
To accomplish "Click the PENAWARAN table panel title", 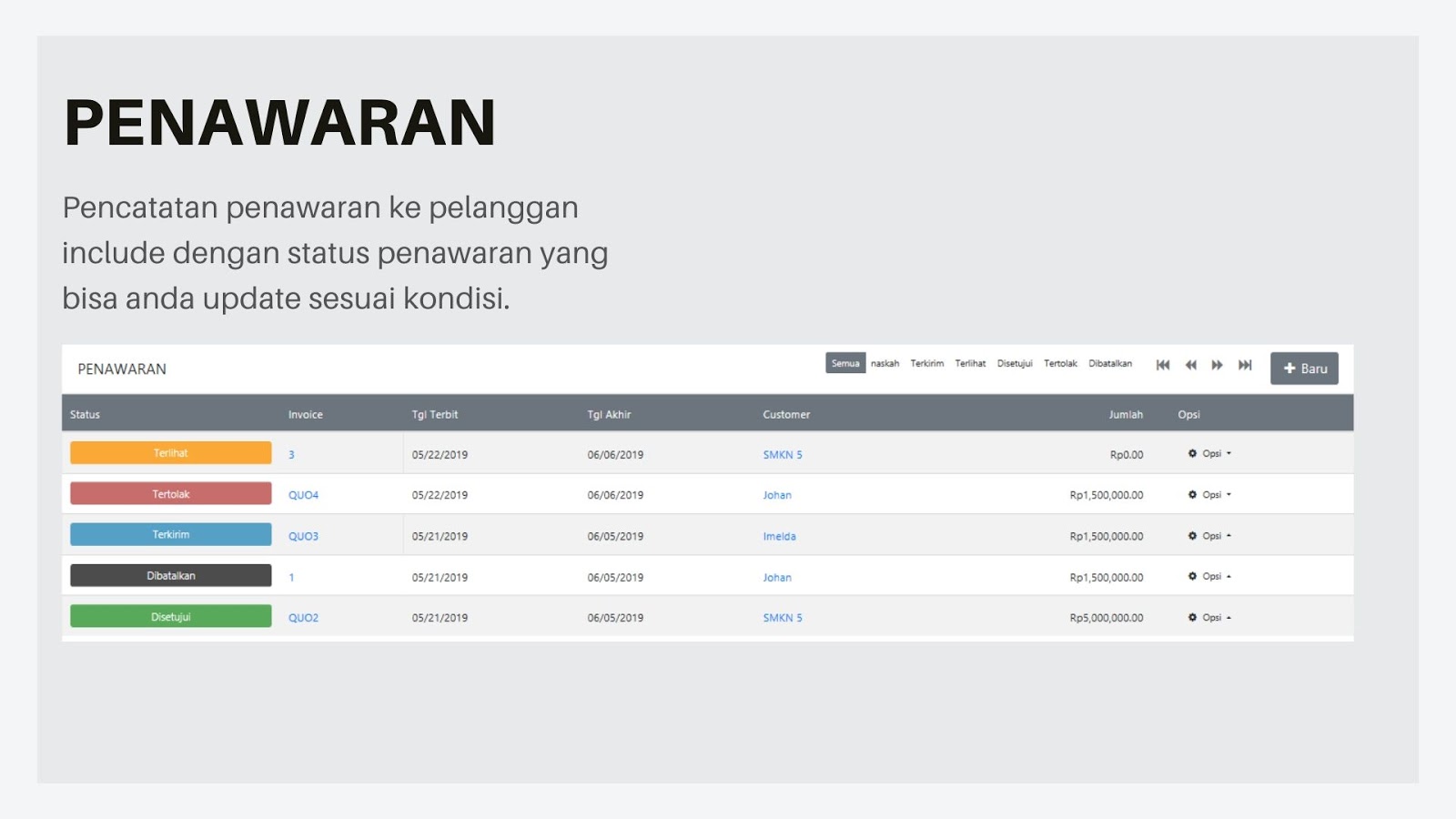I will point(122,369).
